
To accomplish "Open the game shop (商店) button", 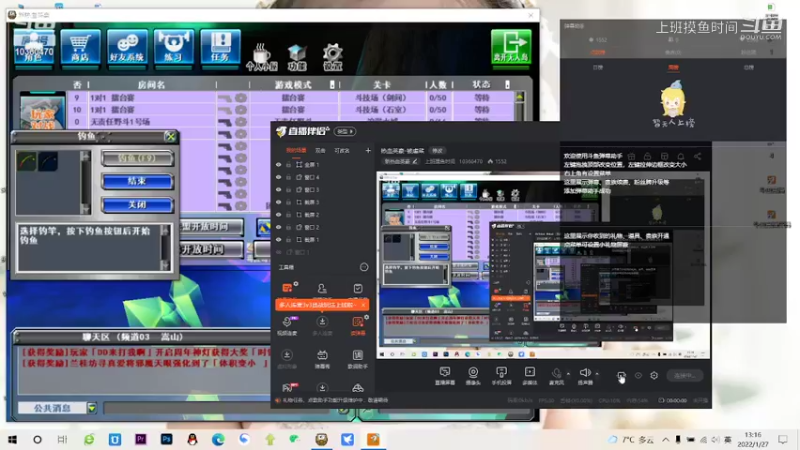I will pyautogui.click(x=80, y=47).
